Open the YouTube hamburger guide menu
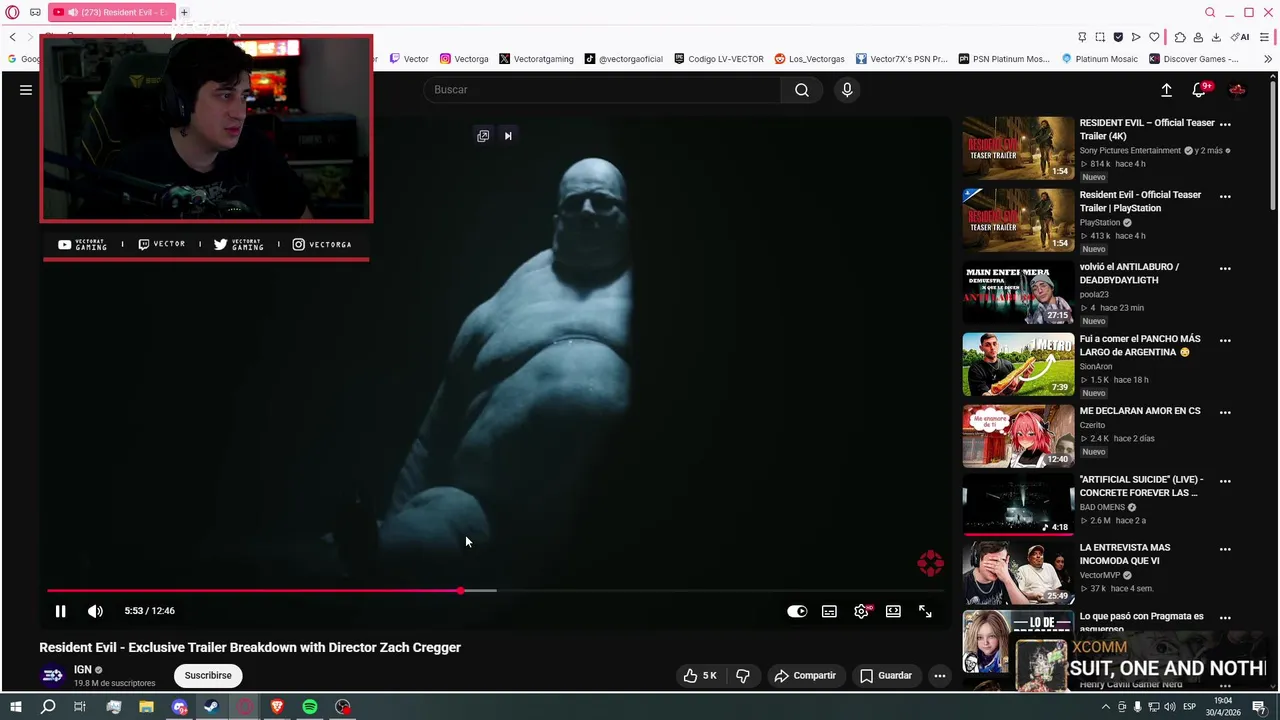 pyautogui.click(x=26, y=90)
